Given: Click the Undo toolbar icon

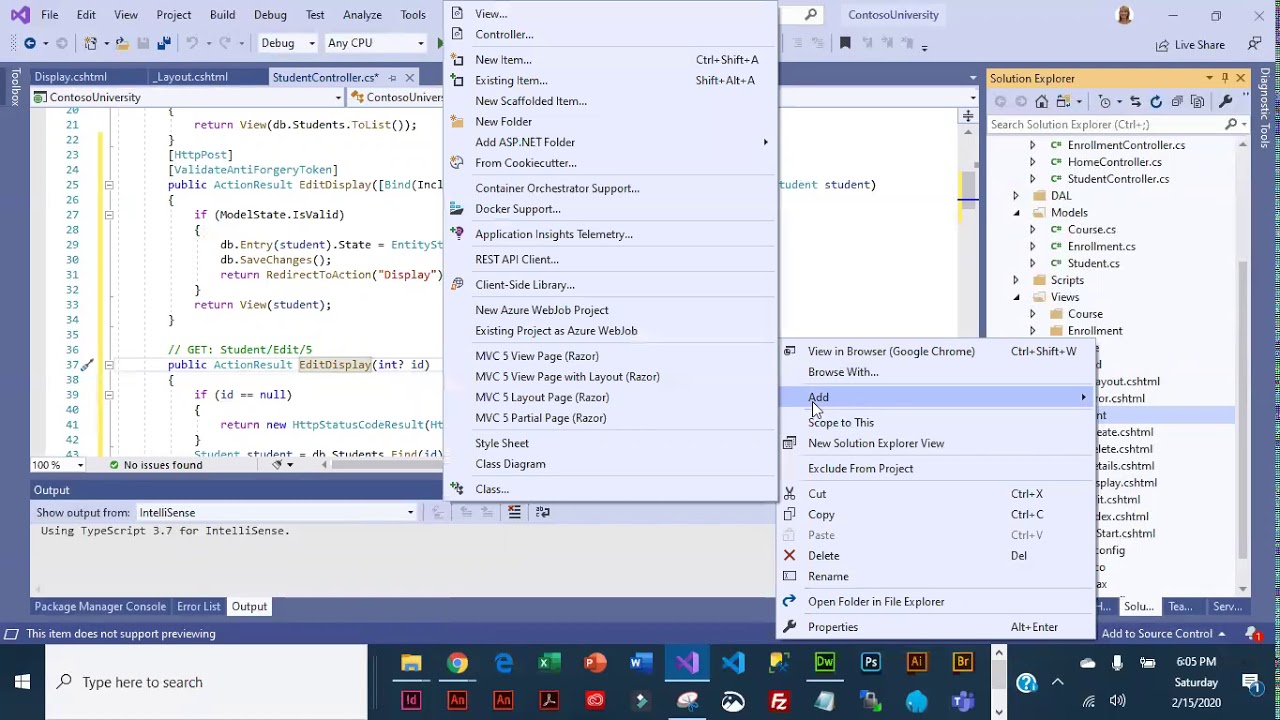Looking at the screenshot, I should pyautogui.click(x=192, y=43).
